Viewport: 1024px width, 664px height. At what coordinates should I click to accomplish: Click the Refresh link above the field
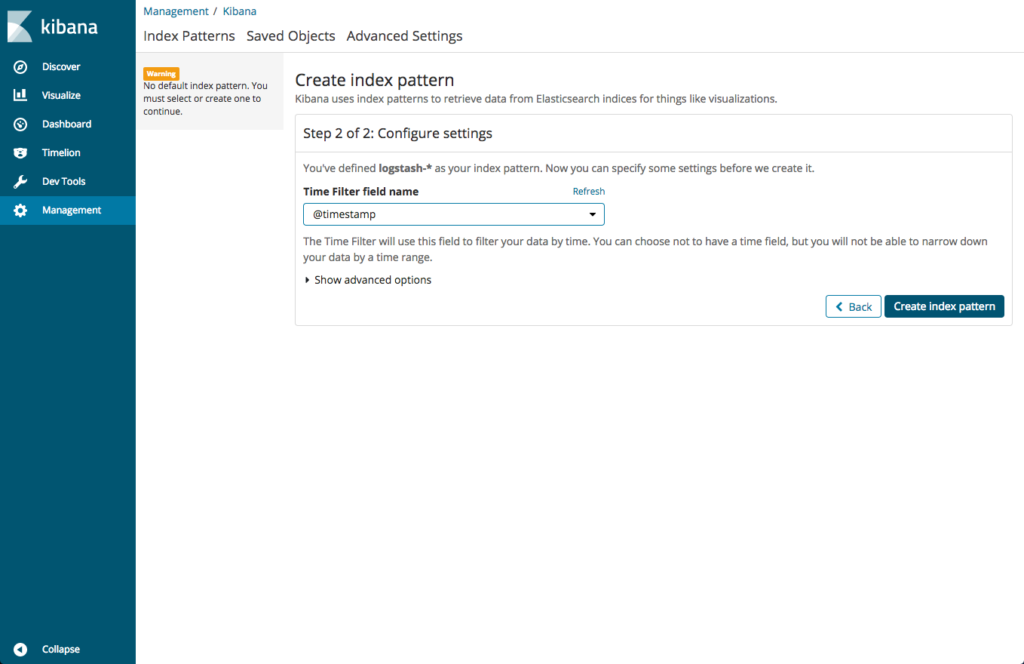588,191
